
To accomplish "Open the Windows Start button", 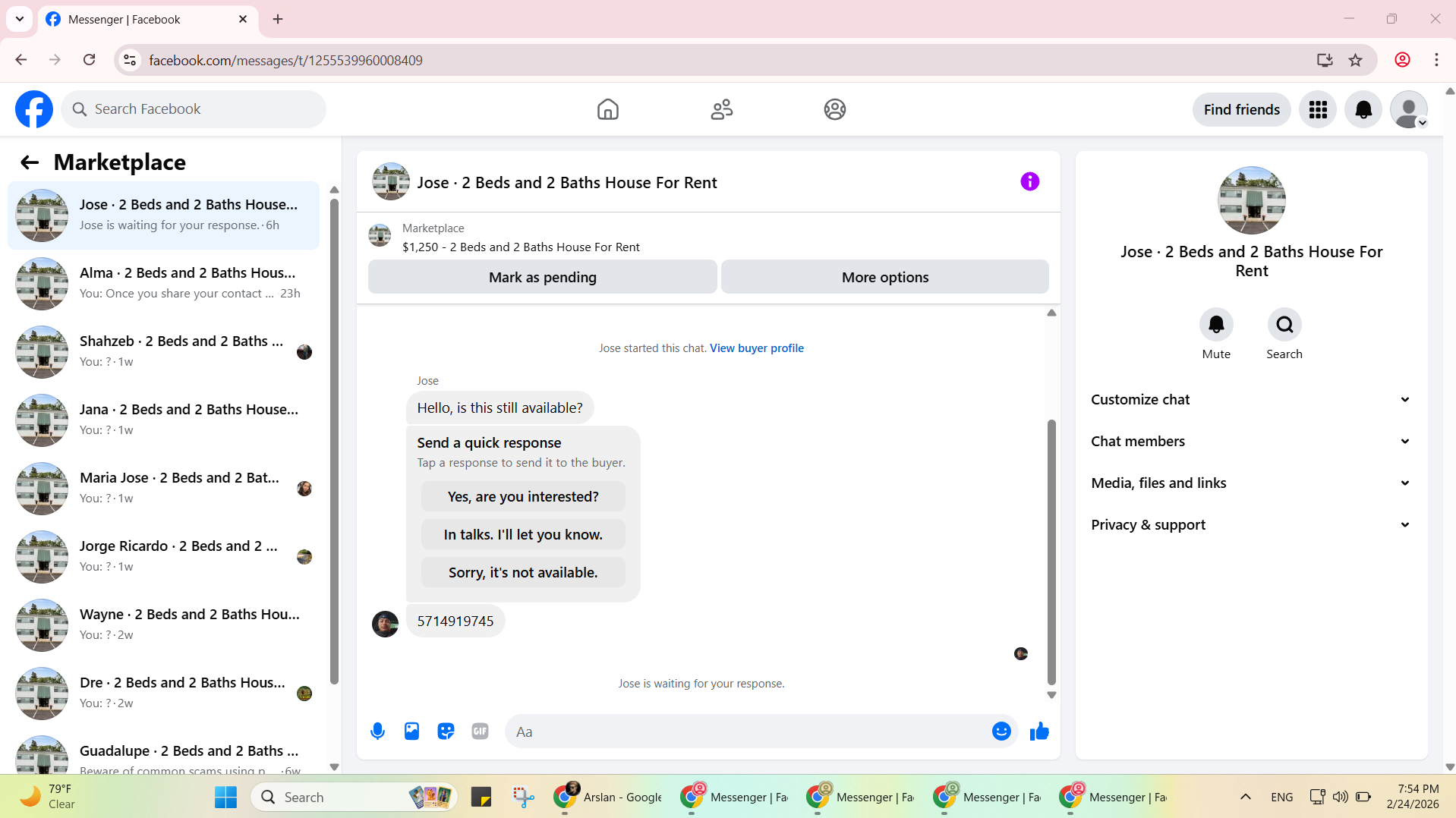I will [225, 797].
